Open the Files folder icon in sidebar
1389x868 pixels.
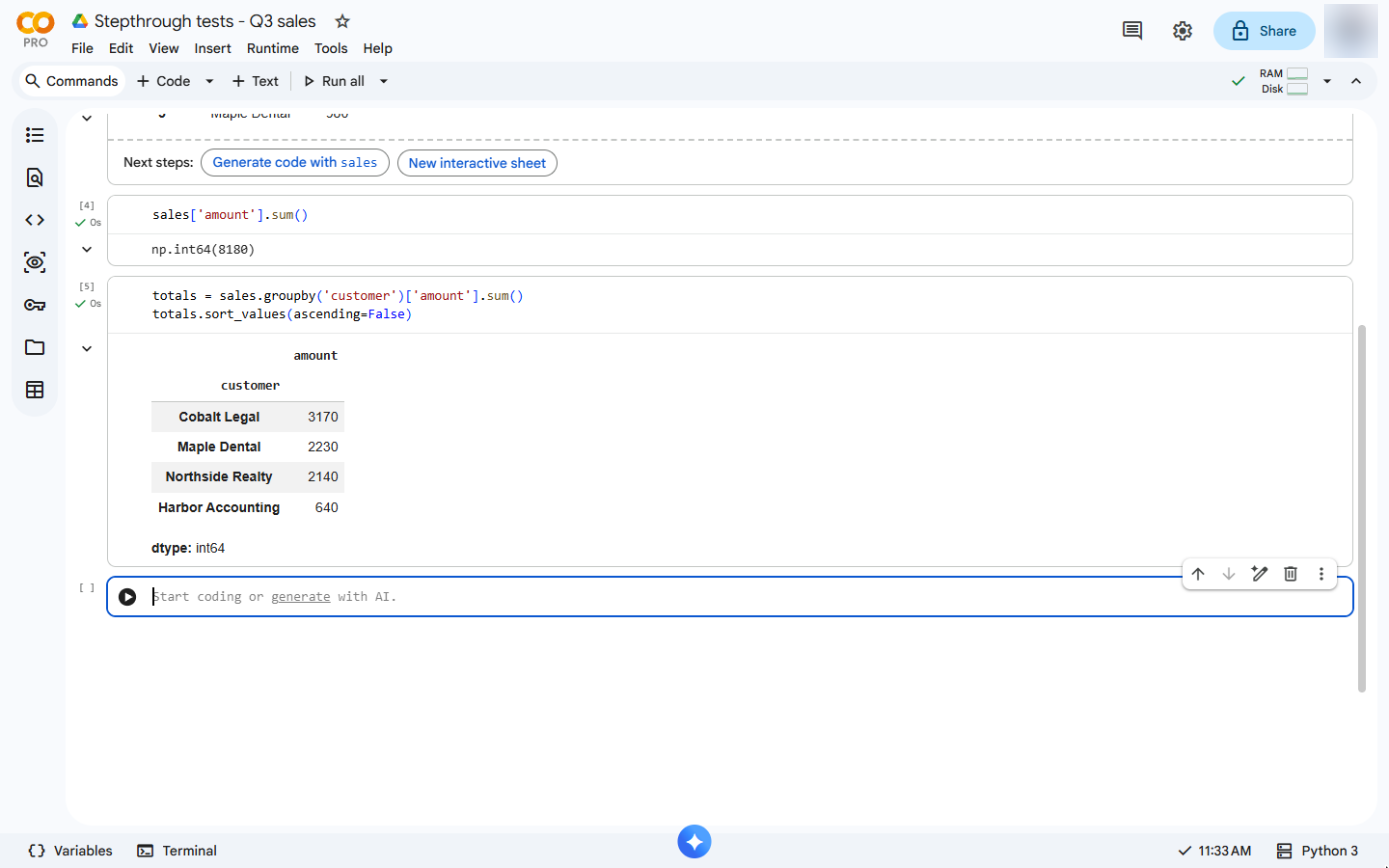point(35,348)
